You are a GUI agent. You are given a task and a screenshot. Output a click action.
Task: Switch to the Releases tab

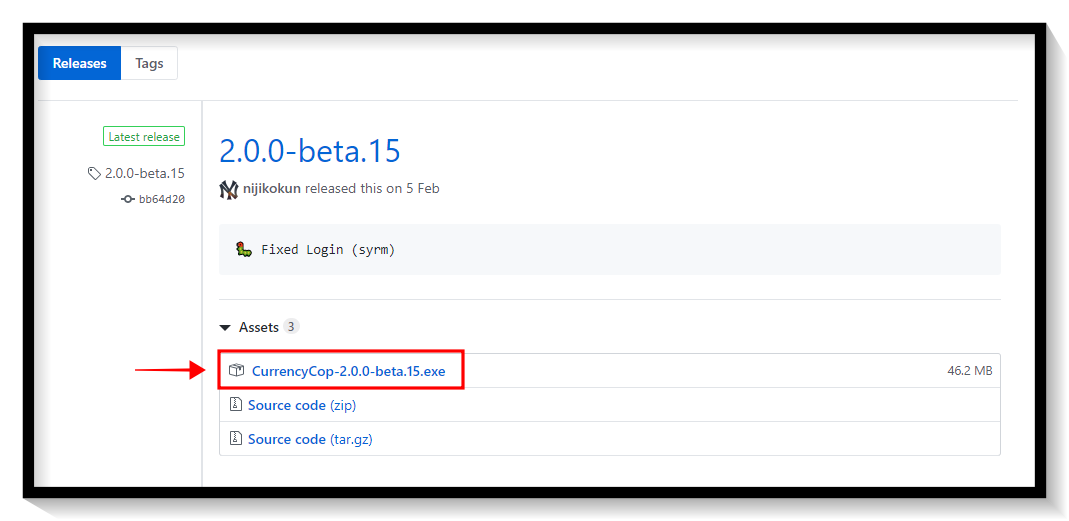click(x=80, y=63)
